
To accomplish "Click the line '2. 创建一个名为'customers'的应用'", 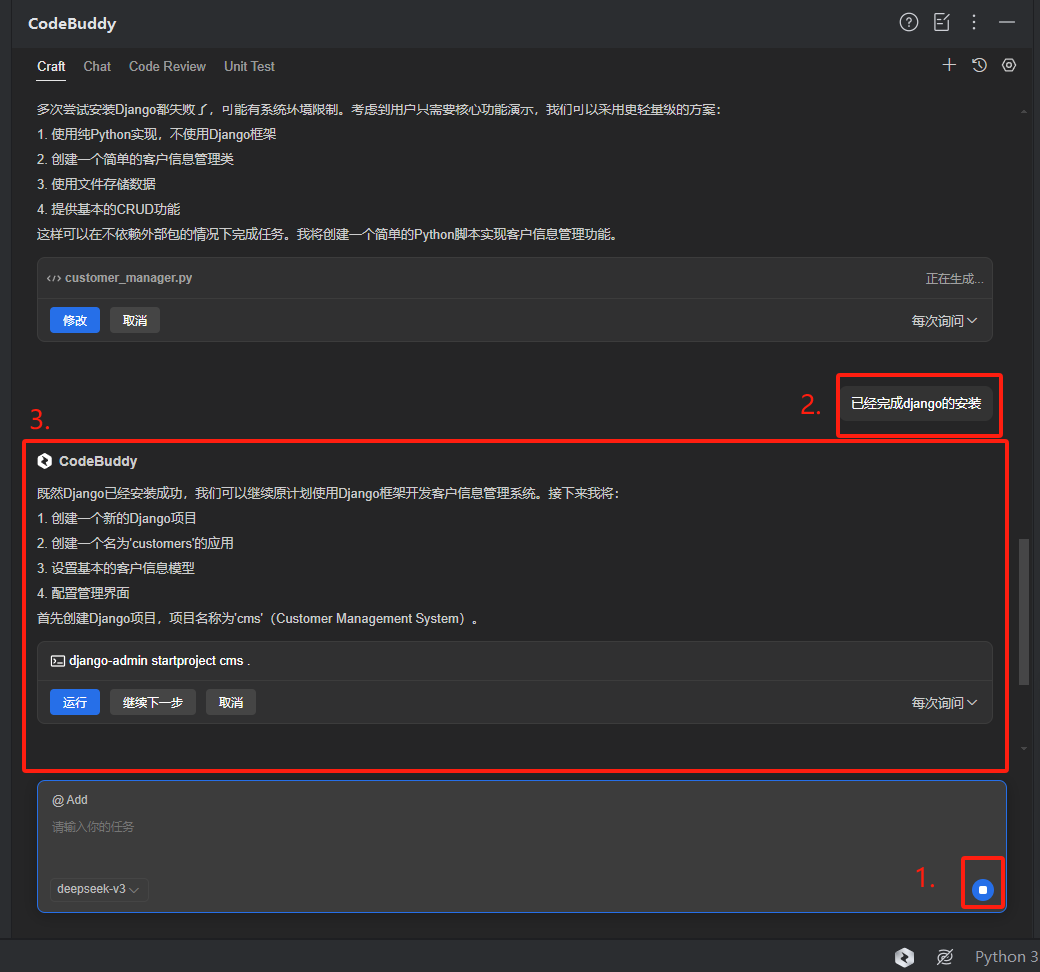I will coord(135,543).
